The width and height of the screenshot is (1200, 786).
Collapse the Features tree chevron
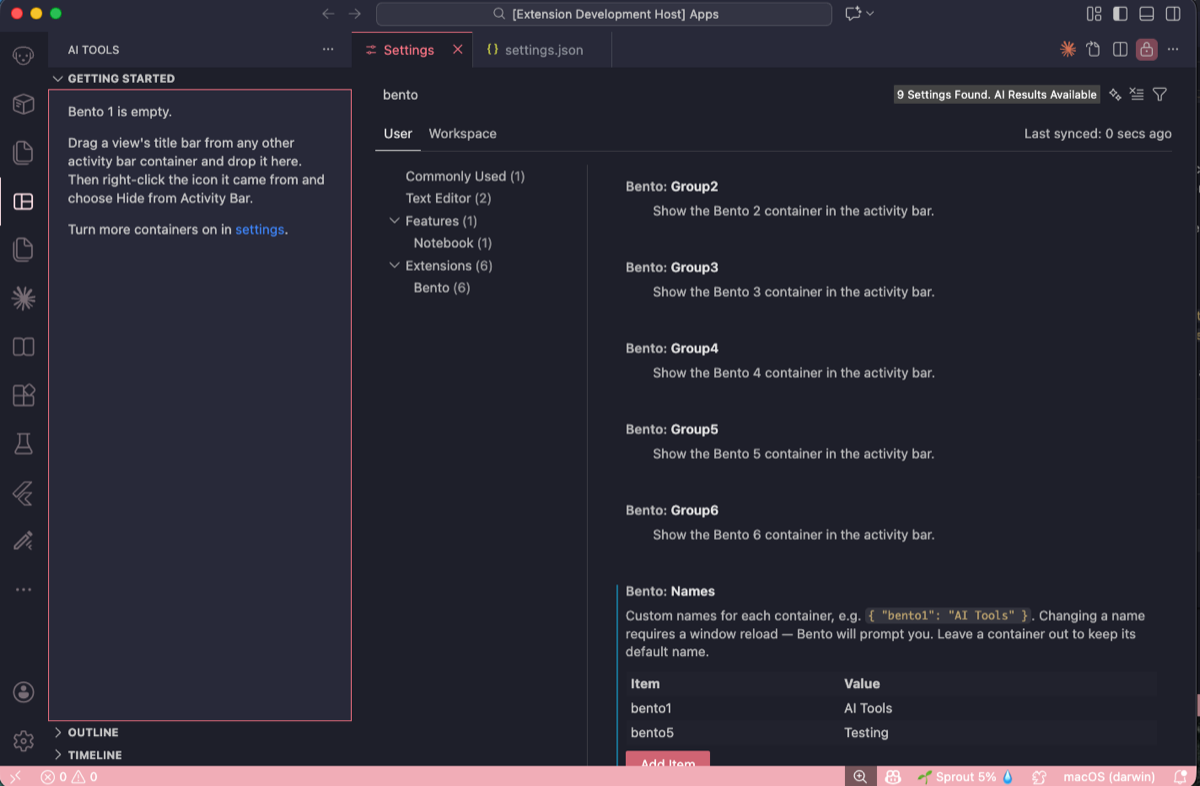394,221
